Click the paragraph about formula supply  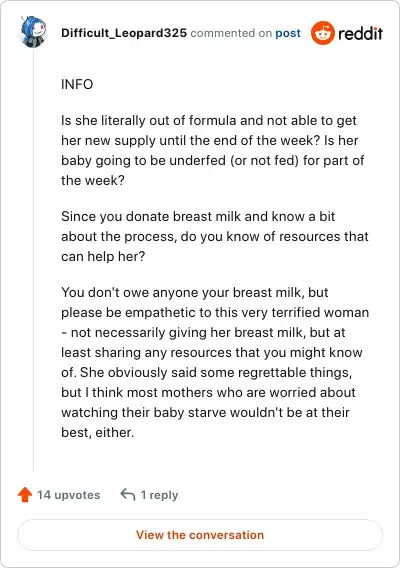point(213,150)
